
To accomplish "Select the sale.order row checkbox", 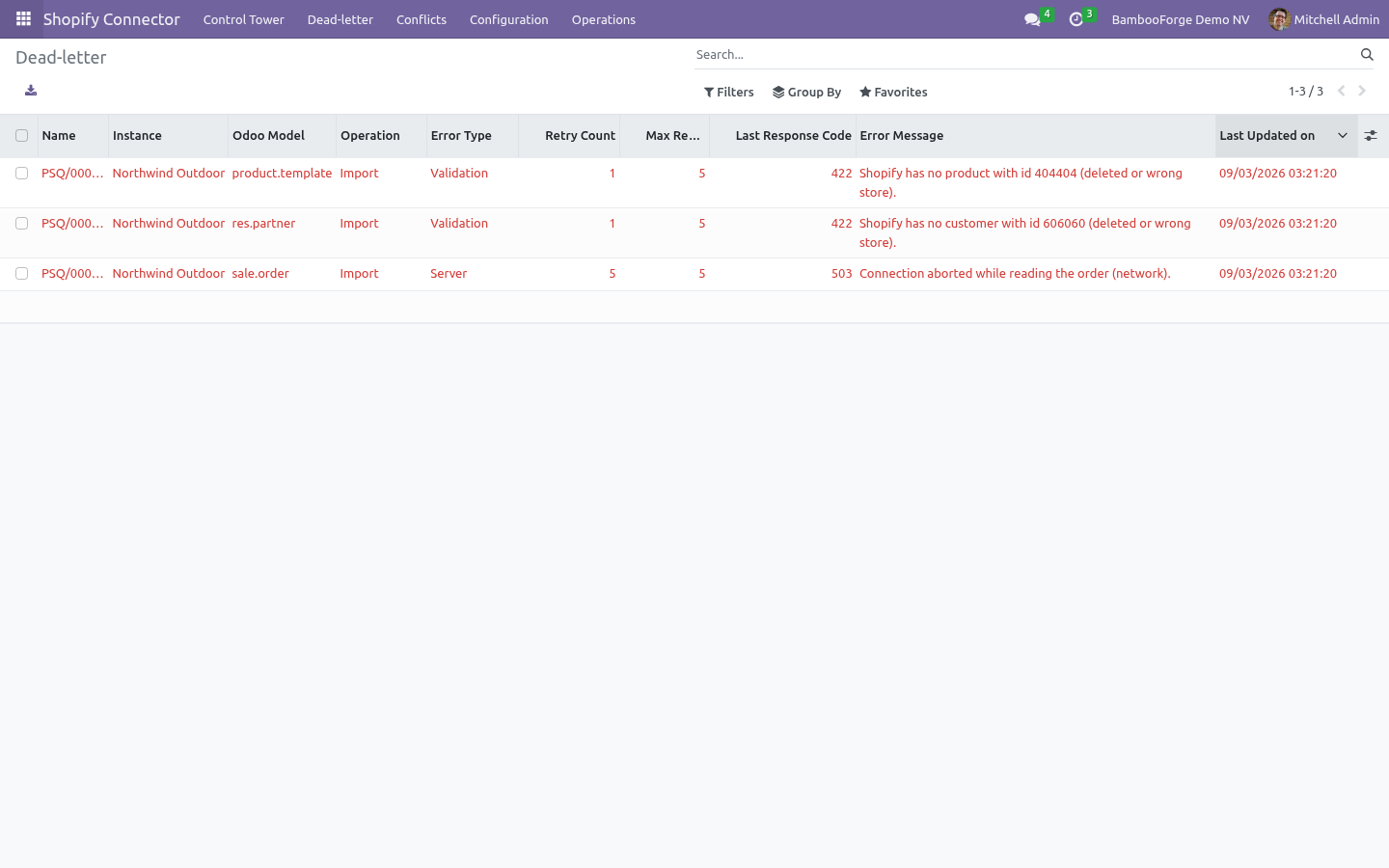I will (x=21, y=274).
